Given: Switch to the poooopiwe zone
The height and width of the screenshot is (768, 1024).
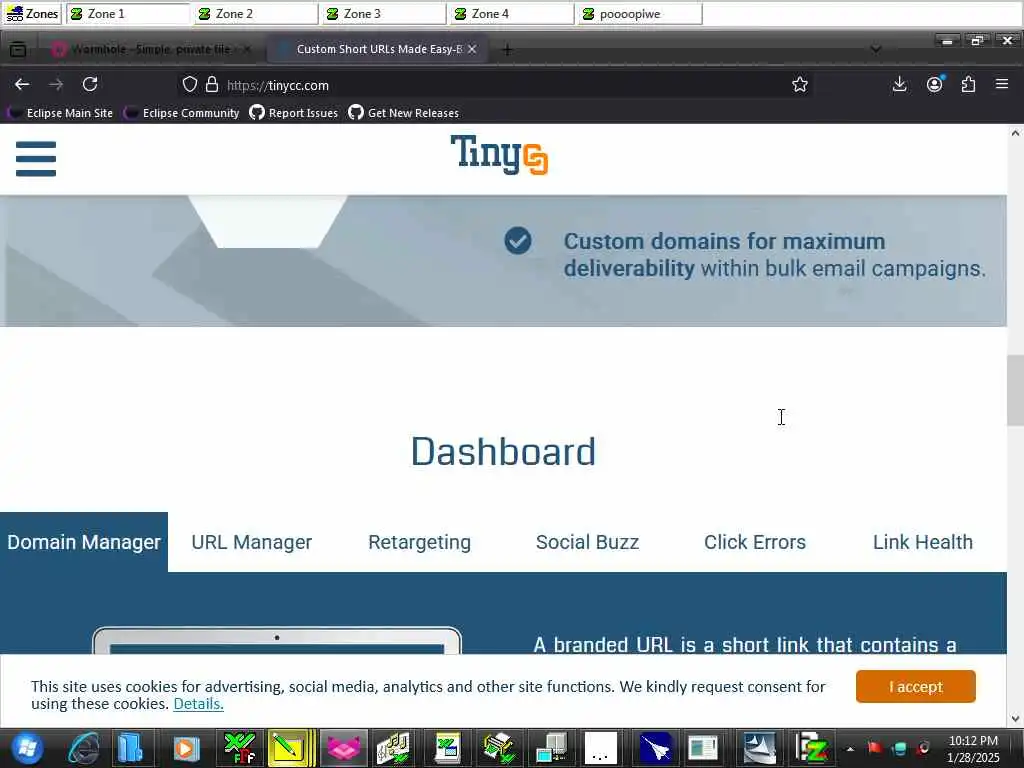Looking at the screenshot, I should [x=640, y=14].
